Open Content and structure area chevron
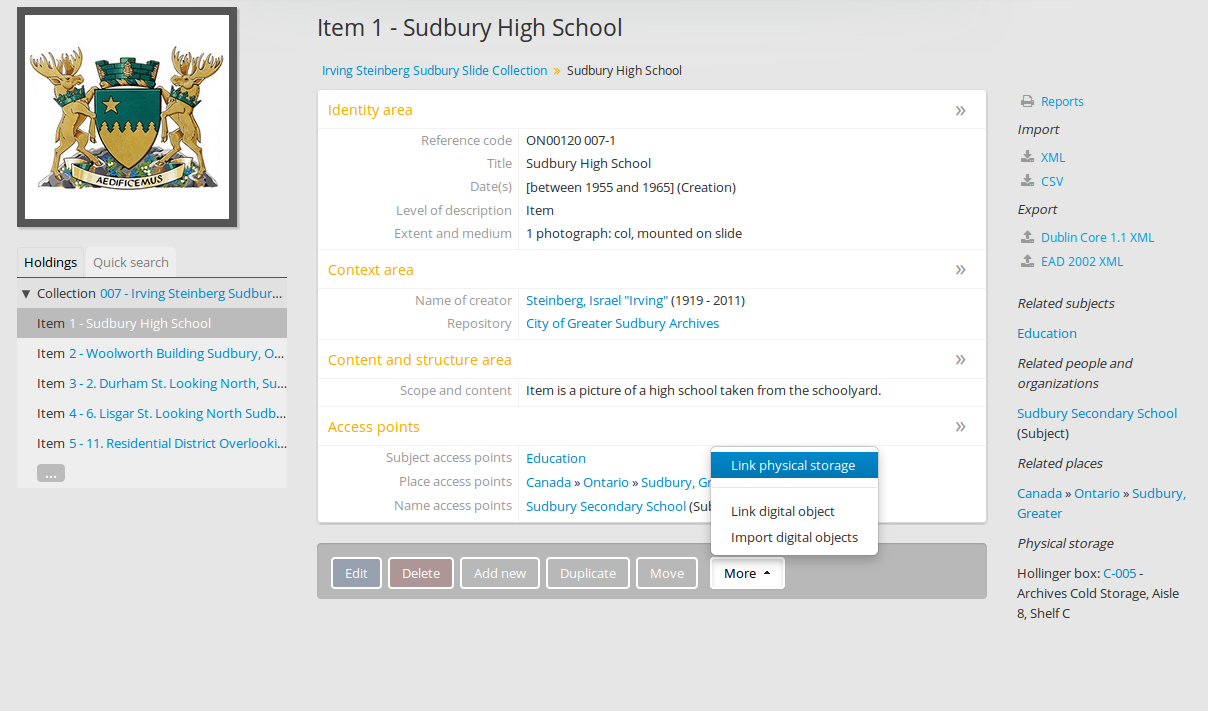Viewport: 1208px width, 711px height. click(960, 360)
